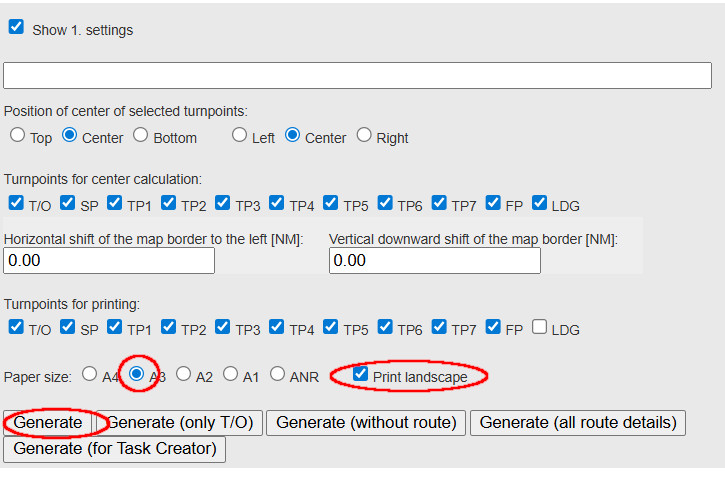Toggle the Show 1. settings checkbox

pyautogui.click(x=16, y=28)
